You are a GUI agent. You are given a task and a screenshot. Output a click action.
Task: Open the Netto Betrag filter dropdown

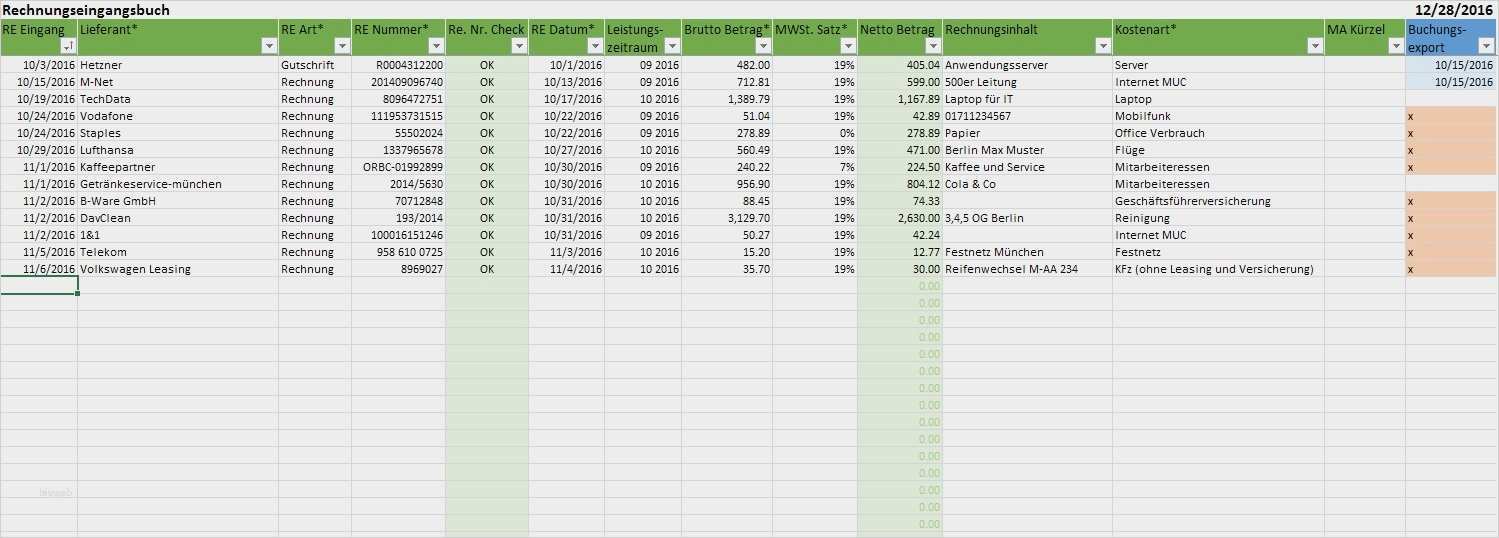[933, 46]
